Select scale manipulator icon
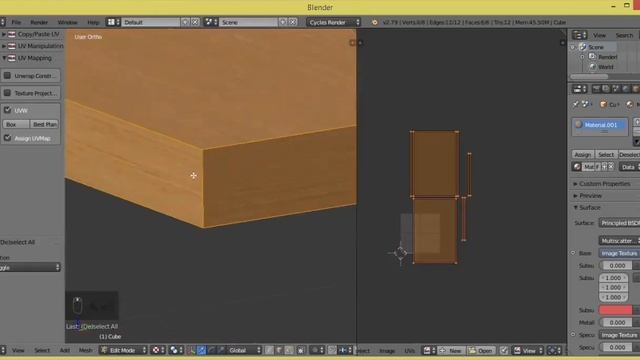This screenshot has width=640, height=360. [x=221, y=350]
